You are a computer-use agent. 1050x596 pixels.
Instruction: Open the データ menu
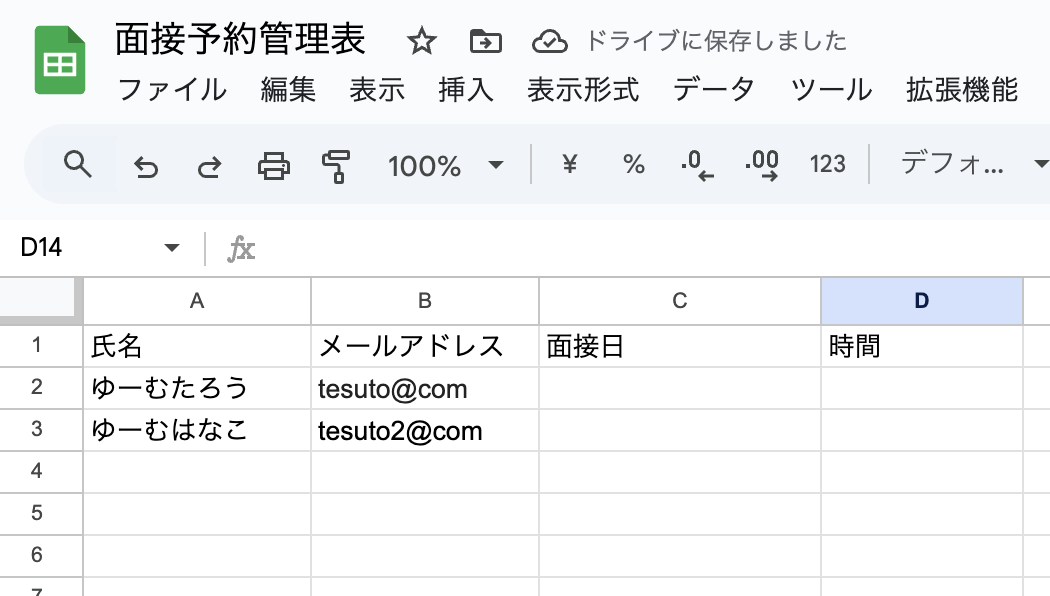714,90
